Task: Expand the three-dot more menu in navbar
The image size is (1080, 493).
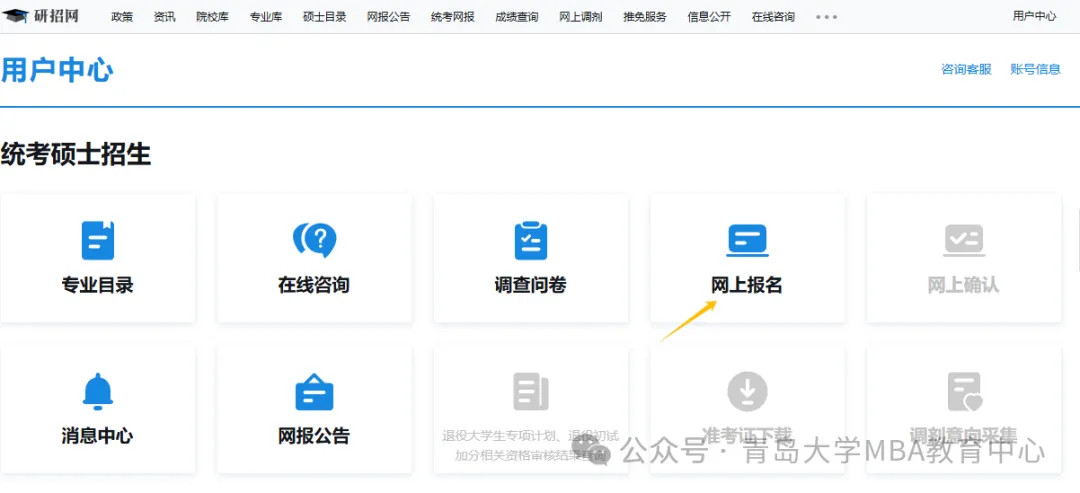Action: (x=826, y=17)
